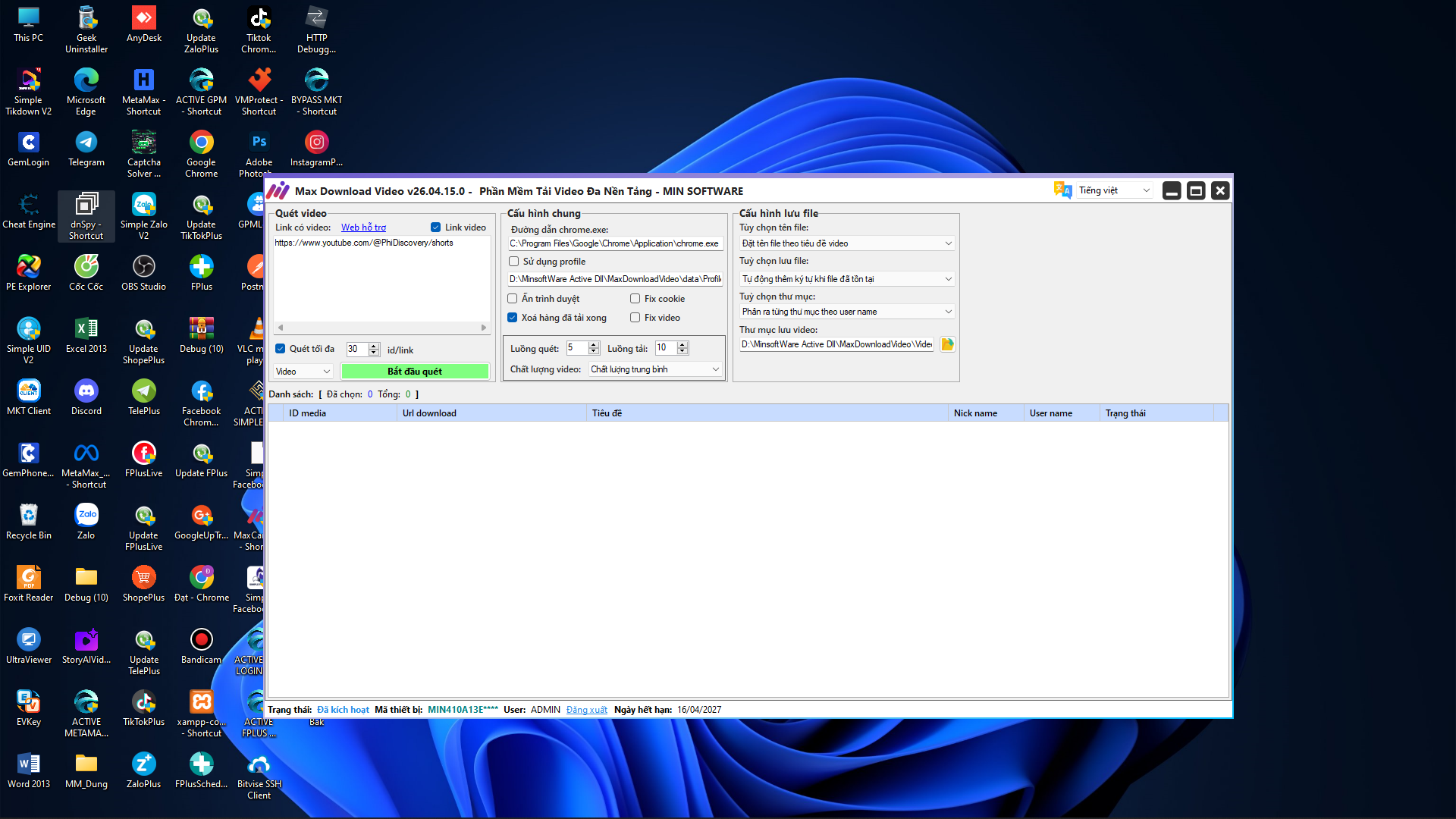Select PE Explorer desktop icon
1456x819 pixels.
pos(29,274)
